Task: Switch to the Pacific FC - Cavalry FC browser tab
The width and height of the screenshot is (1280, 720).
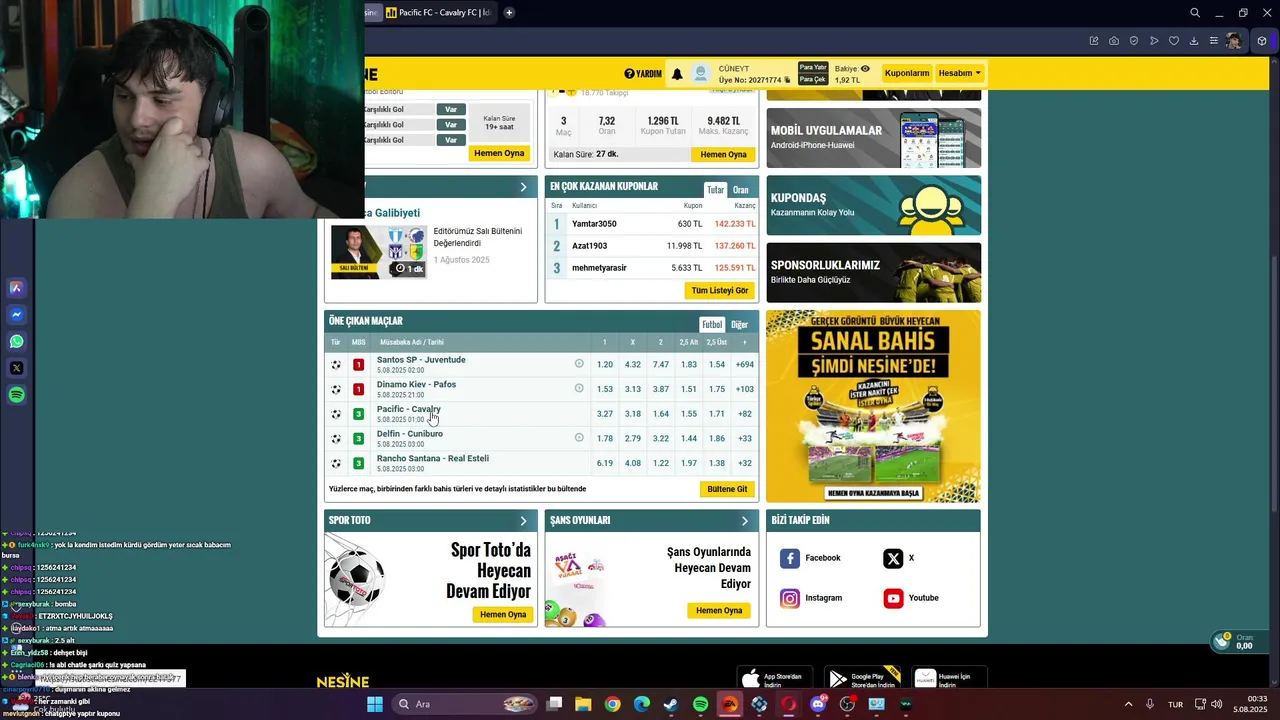Action: pos(440,13)
